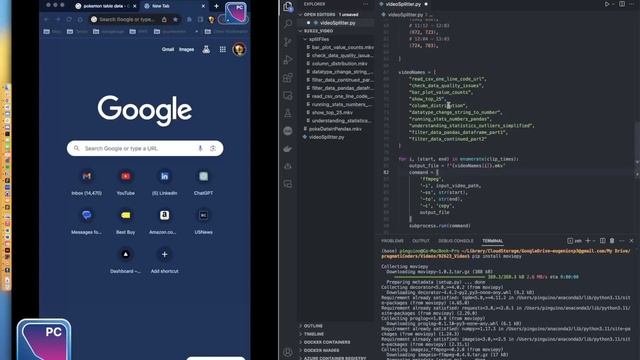Collapse the Open Editors section

(337, 14)
